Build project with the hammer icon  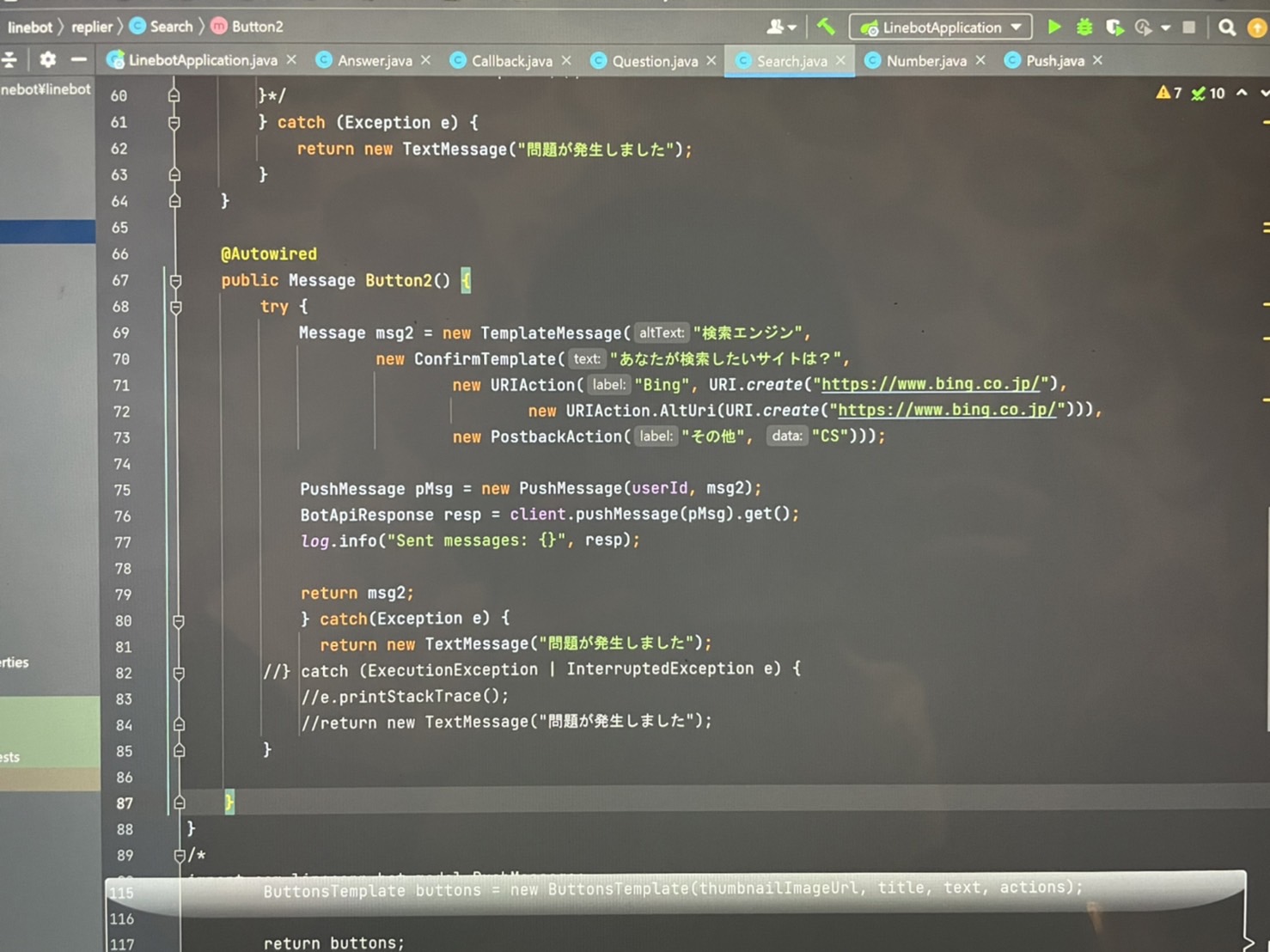826,27
